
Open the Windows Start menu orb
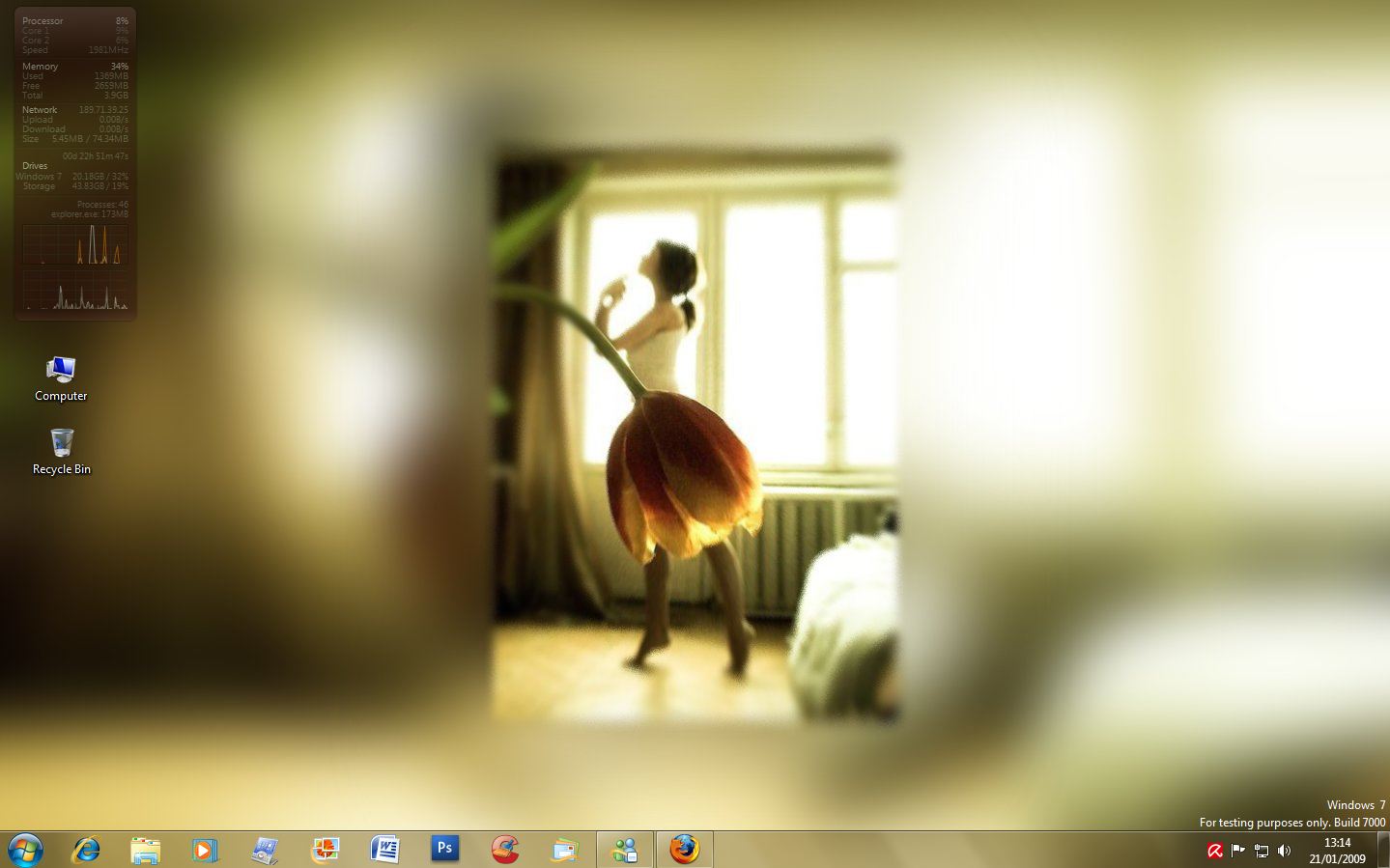[x=25, y=850]
